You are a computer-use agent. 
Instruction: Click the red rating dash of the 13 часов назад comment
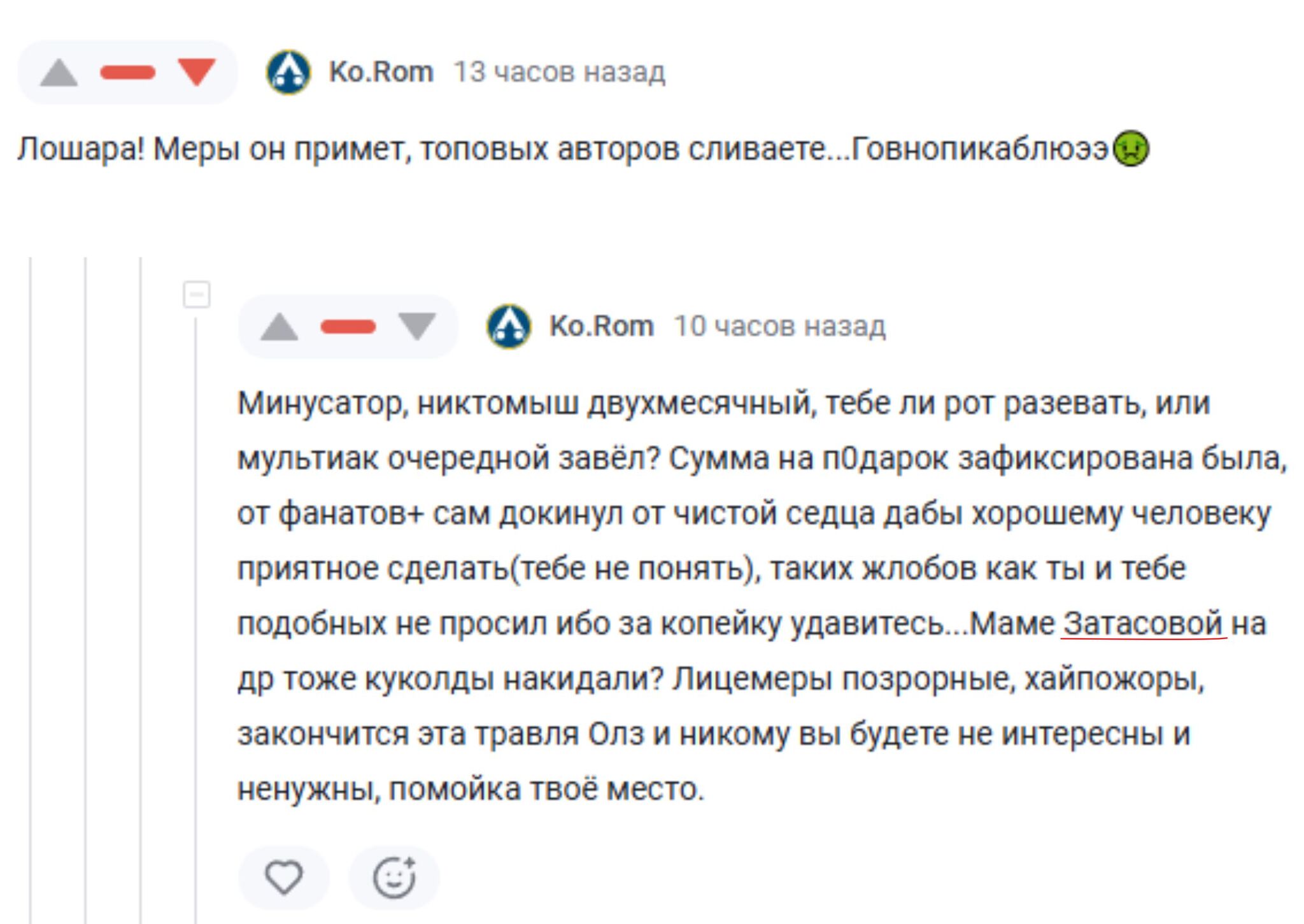(x=127, y=73)
